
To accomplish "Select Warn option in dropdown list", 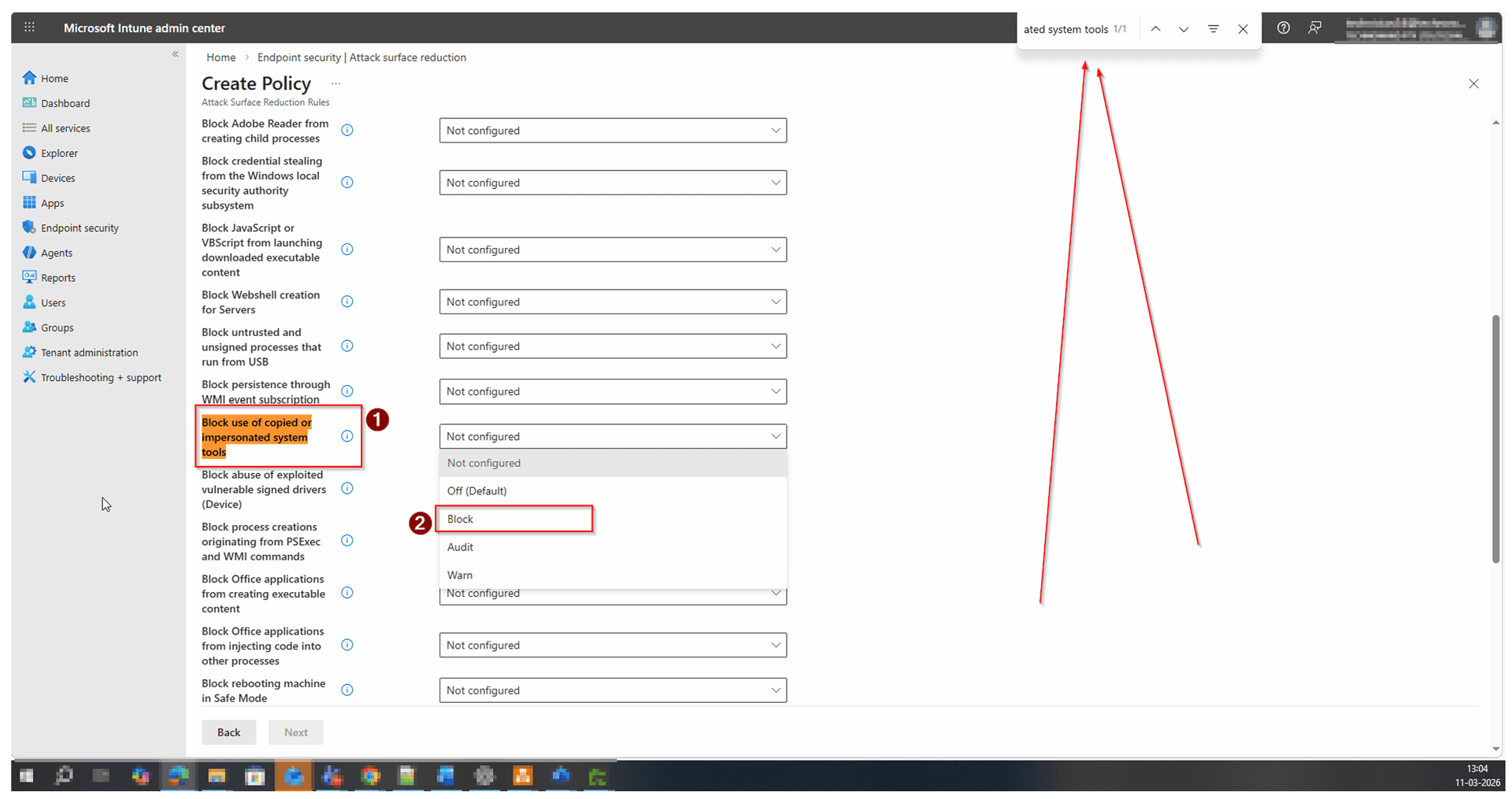I will click(613, 575).
